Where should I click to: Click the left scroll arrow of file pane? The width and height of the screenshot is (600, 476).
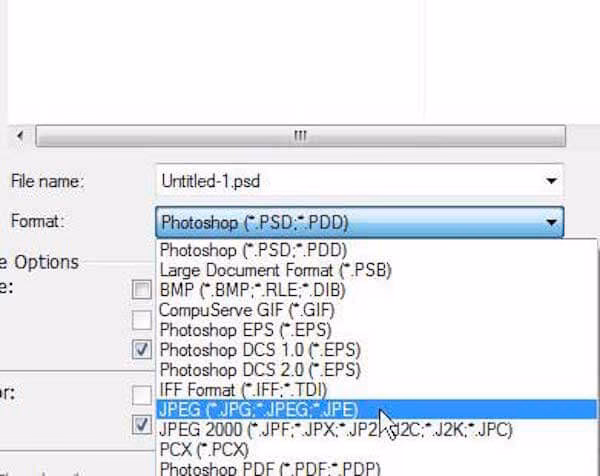[20, 135]
